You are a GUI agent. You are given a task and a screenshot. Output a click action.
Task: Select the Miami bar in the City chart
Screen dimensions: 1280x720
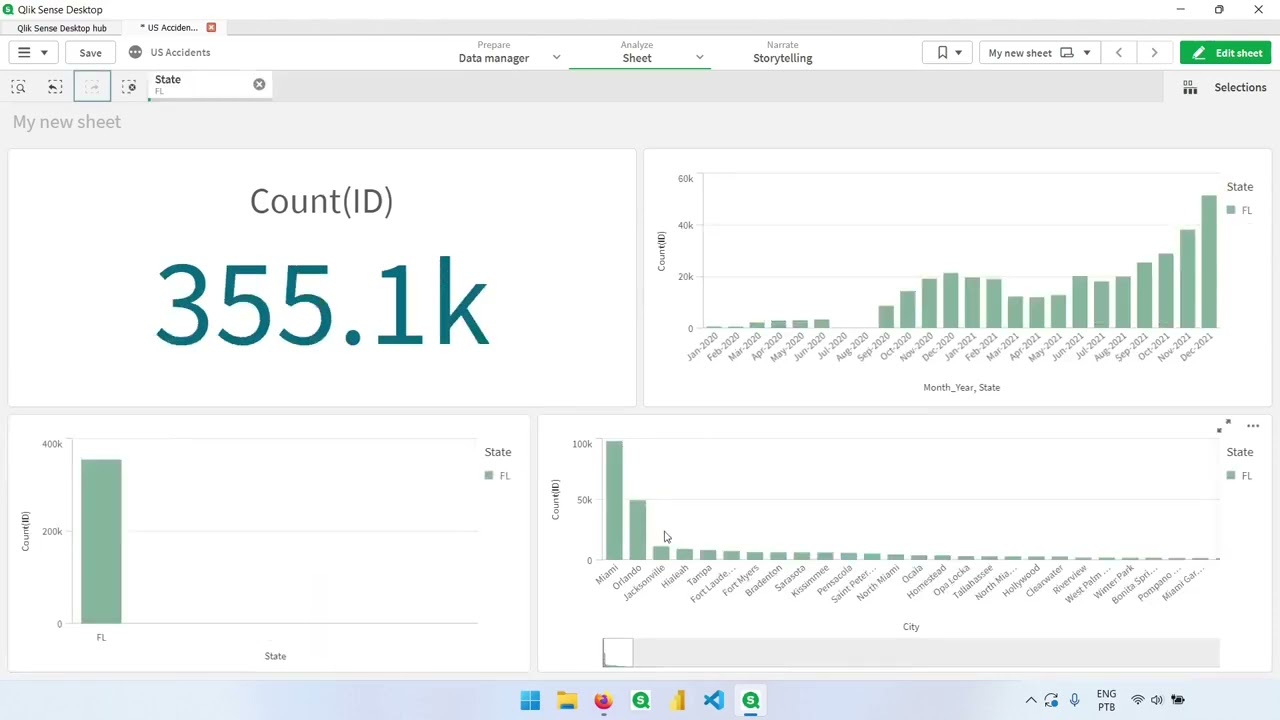[x=614, y=500]
